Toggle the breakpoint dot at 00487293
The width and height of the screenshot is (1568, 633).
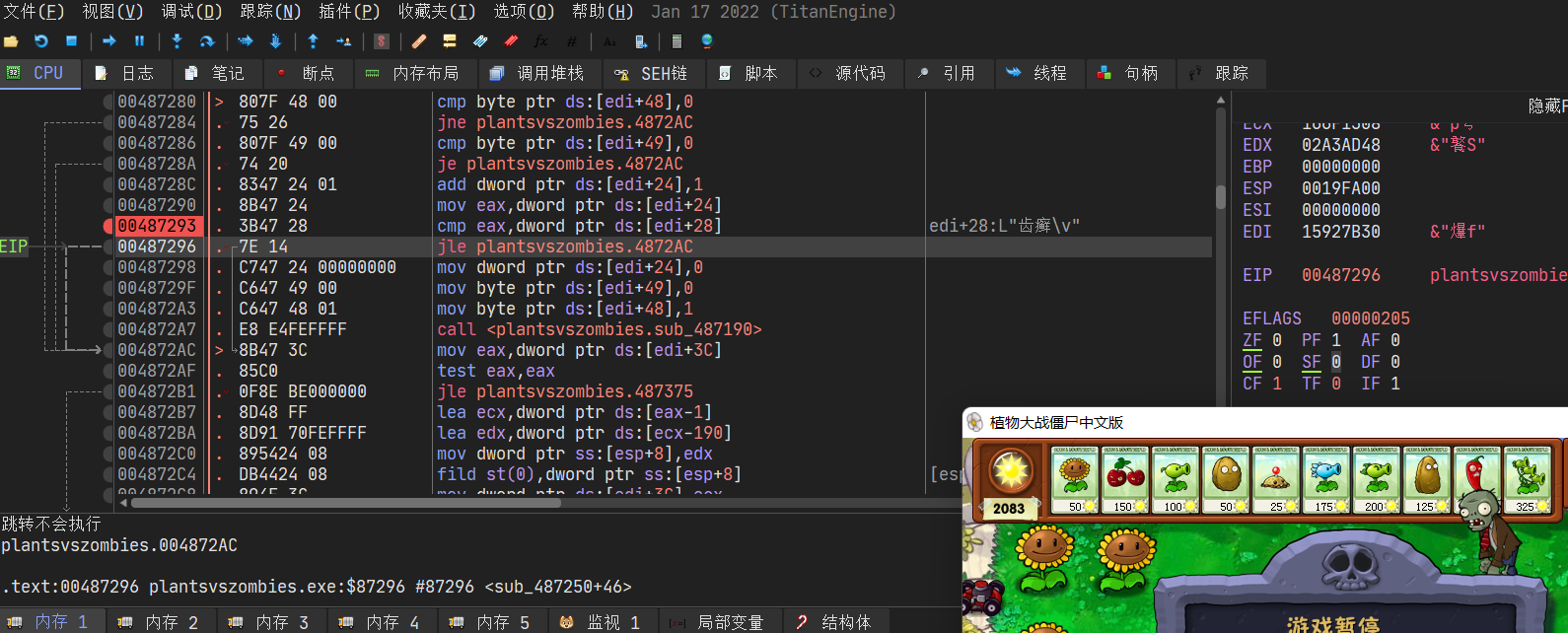[x=107, y=226]
